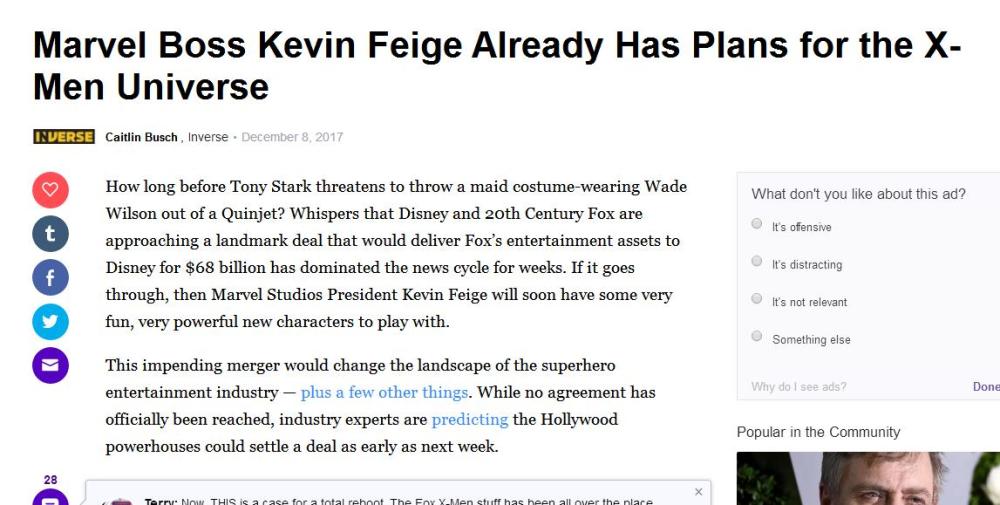Click the "Why do I see ads?" link
This screenshot has width=1000, height=505.
[798, 387]
